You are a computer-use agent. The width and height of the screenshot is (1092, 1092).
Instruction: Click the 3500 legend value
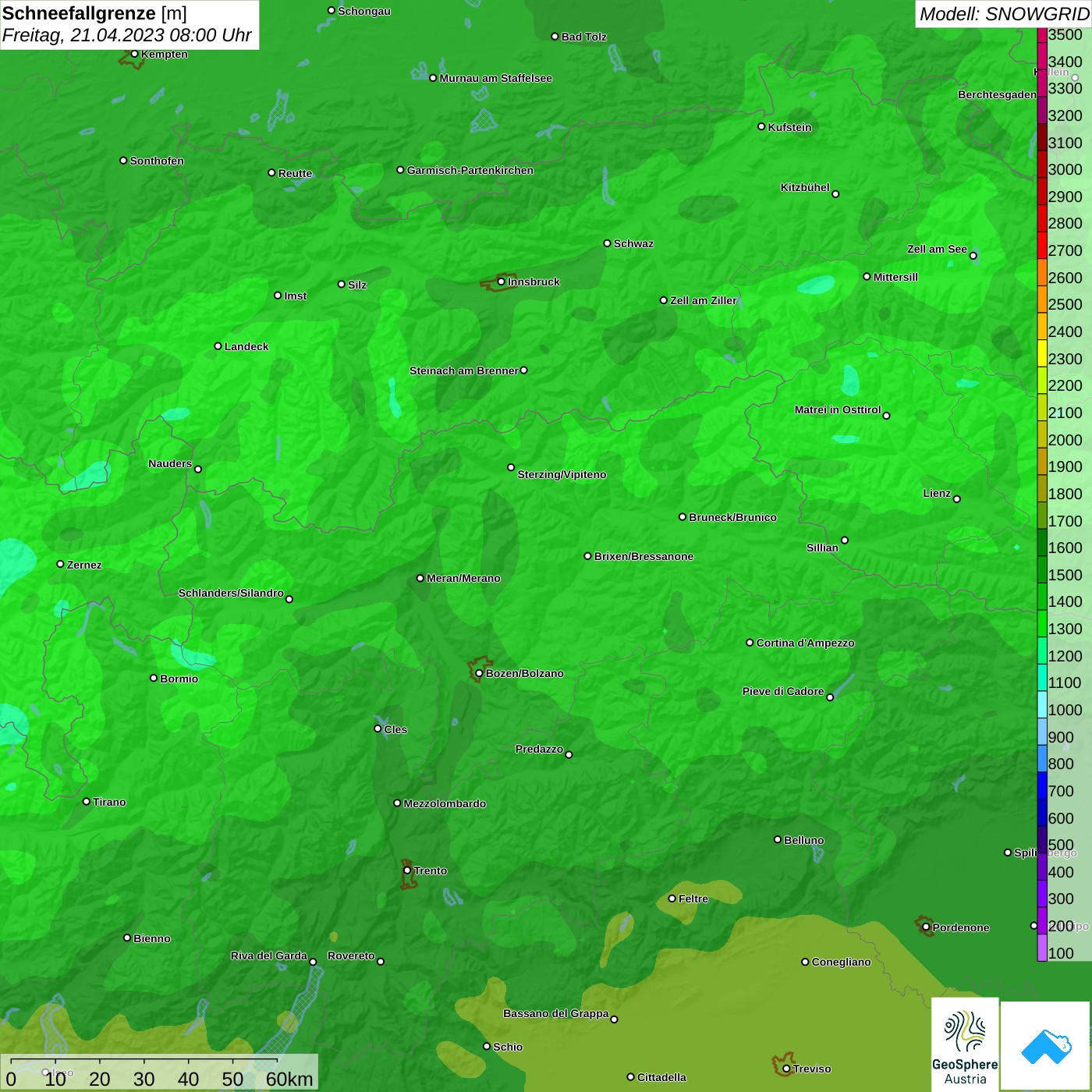1065,34
